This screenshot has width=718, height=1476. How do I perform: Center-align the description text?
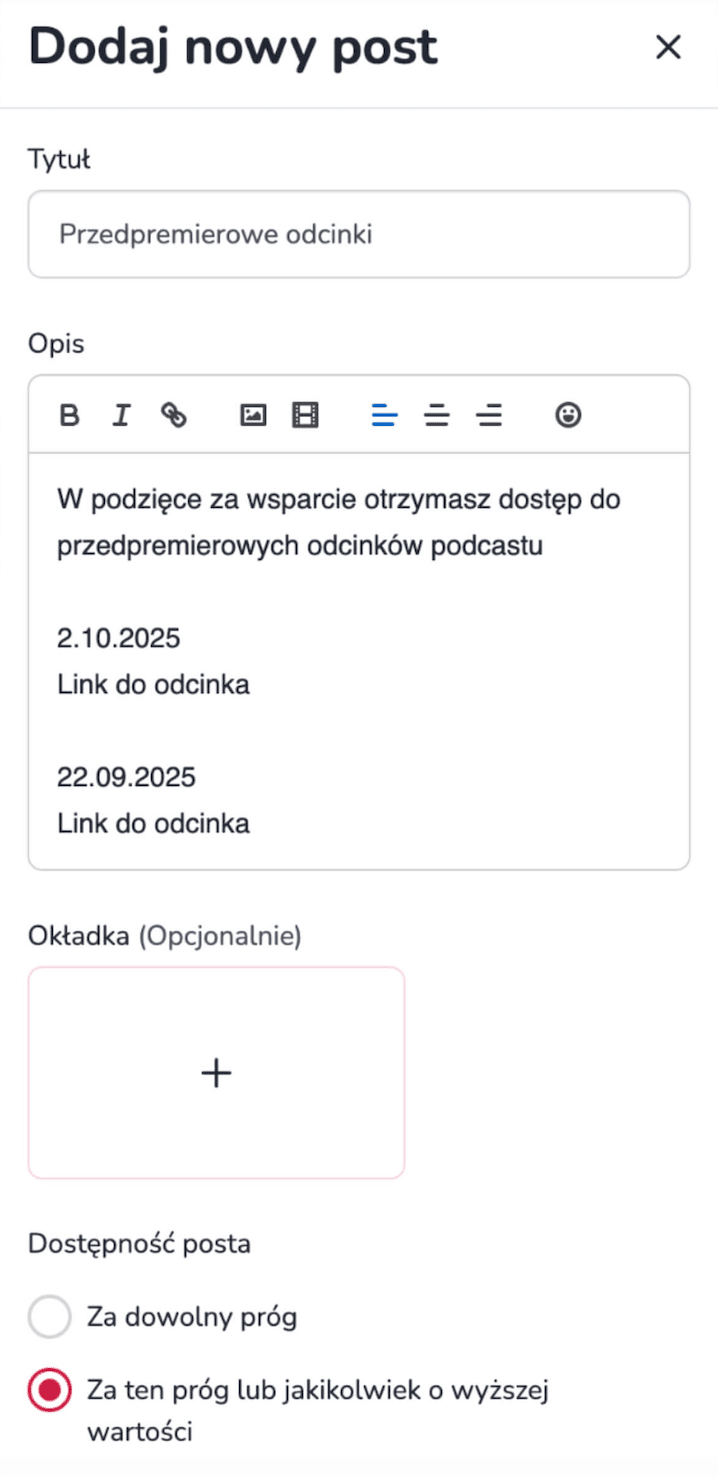(x=436, y=415)
